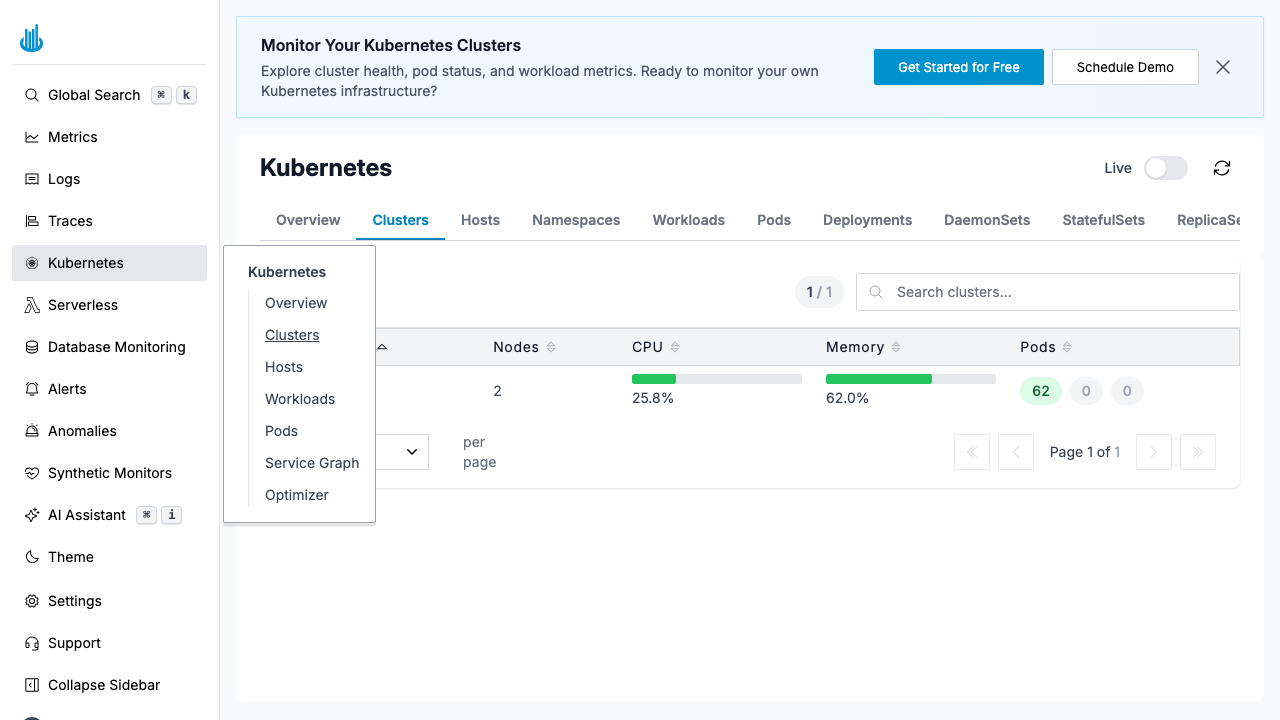1280x720 pixels.
Task: Select Workloads from the Kubernetes flyout menu
Action: click(300, 399)
